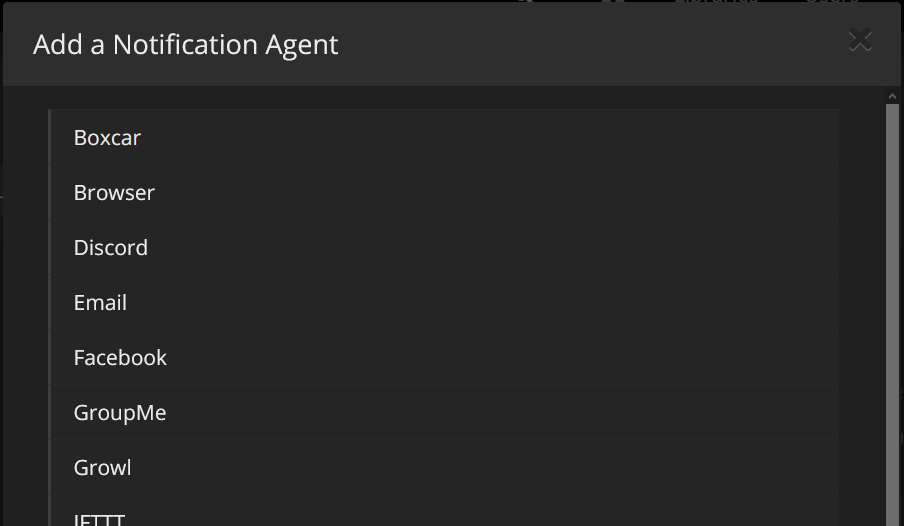Choose Facebook from the agent list
The width and height of the screenshot is (904, 526).
coord(444,357)
